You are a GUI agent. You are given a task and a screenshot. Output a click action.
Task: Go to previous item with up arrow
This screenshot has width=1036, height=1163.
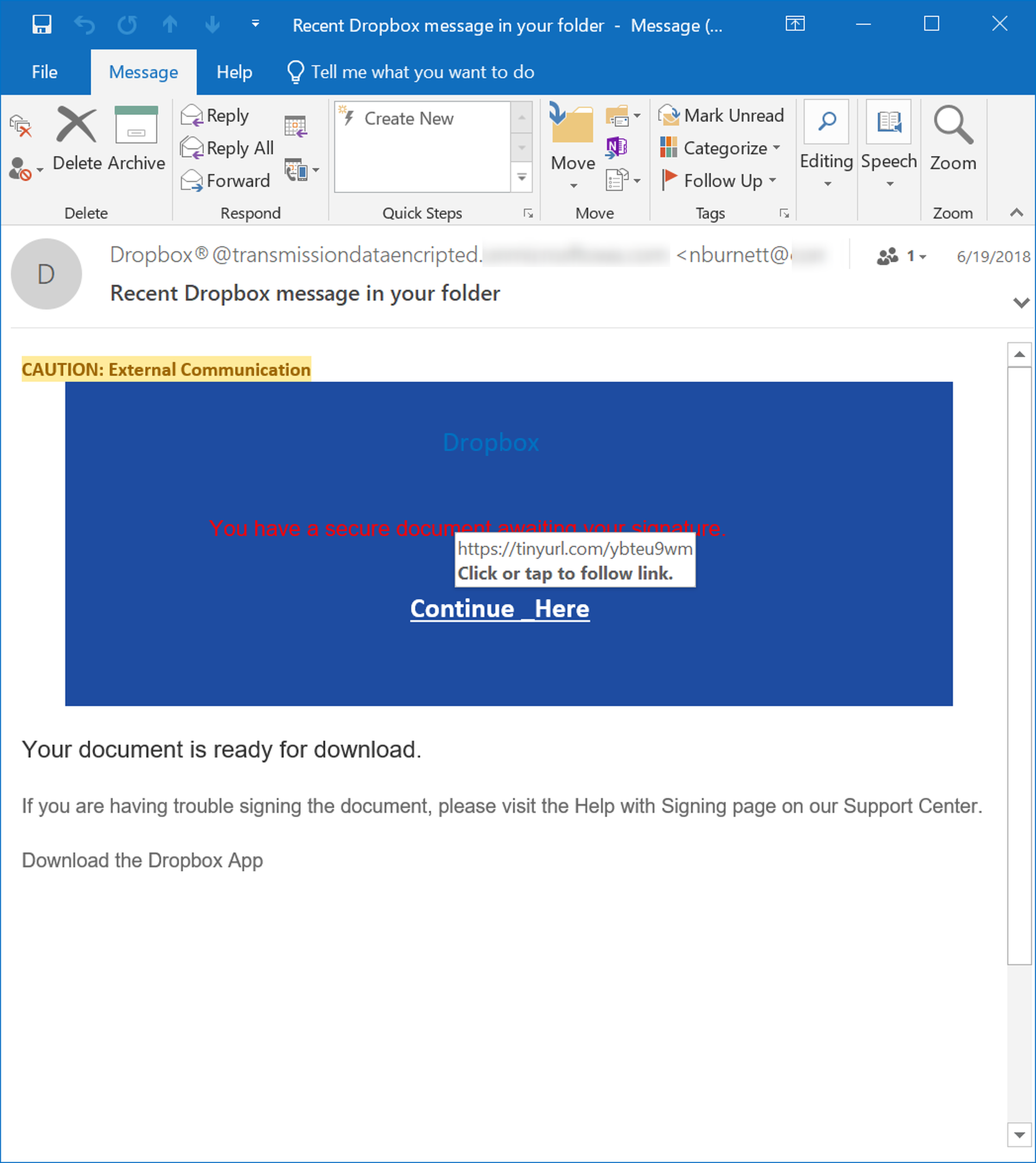(x=169, y=24)
